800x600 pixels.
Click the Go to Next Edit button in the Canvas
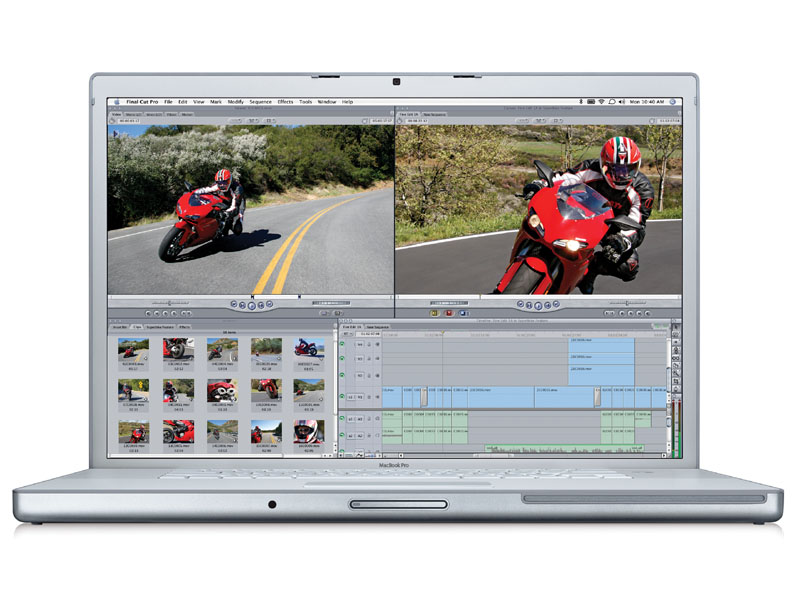556,305
